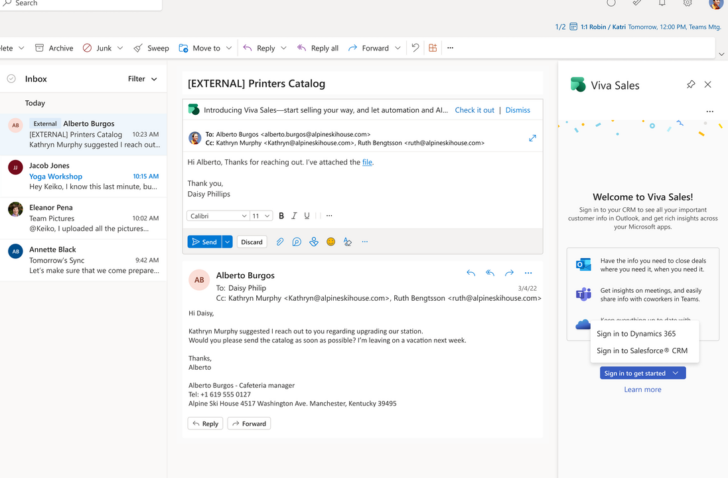Open the toolbar's more options ellipsis
Viewport: 728px width, 478px height.
[x=450, y=48]
